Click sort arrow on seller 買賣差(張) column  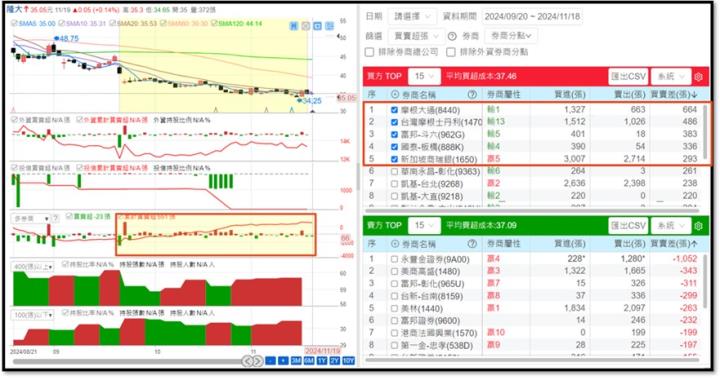694,244
